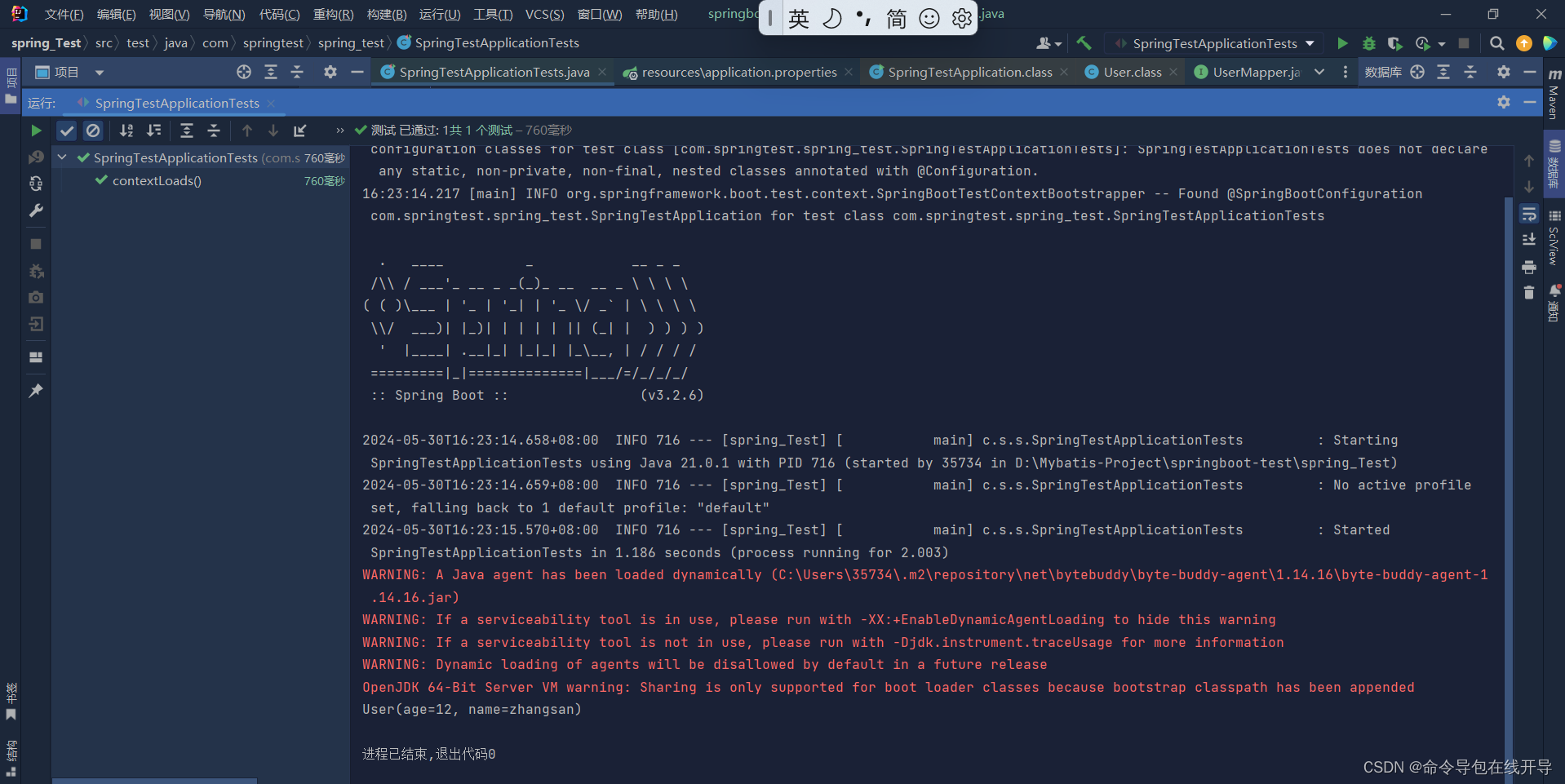Expand all in the Project panel header
Viewport: 1565px width, 784px height.
point(271,72)
